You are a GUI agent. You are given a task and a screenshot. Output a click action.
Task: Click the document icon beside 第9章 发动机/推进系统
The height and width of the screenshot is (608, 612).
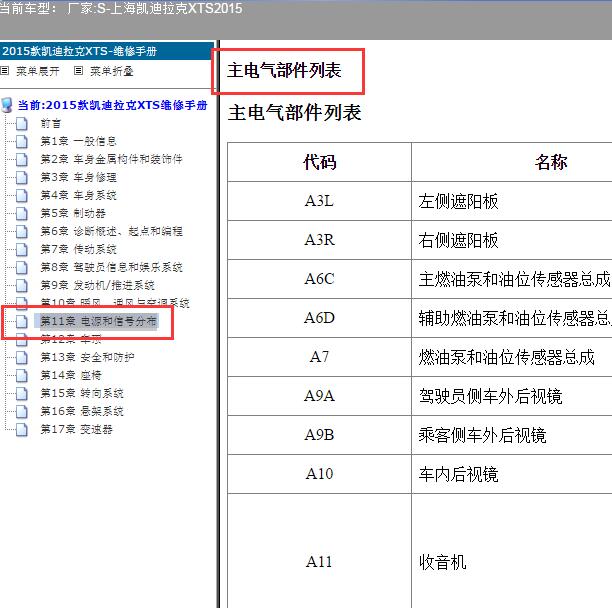22,285
